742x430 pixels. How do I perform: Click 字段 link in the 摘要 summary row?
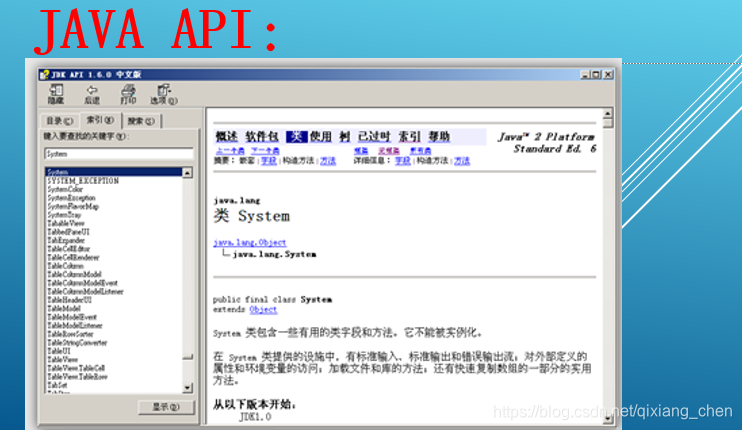269,161
